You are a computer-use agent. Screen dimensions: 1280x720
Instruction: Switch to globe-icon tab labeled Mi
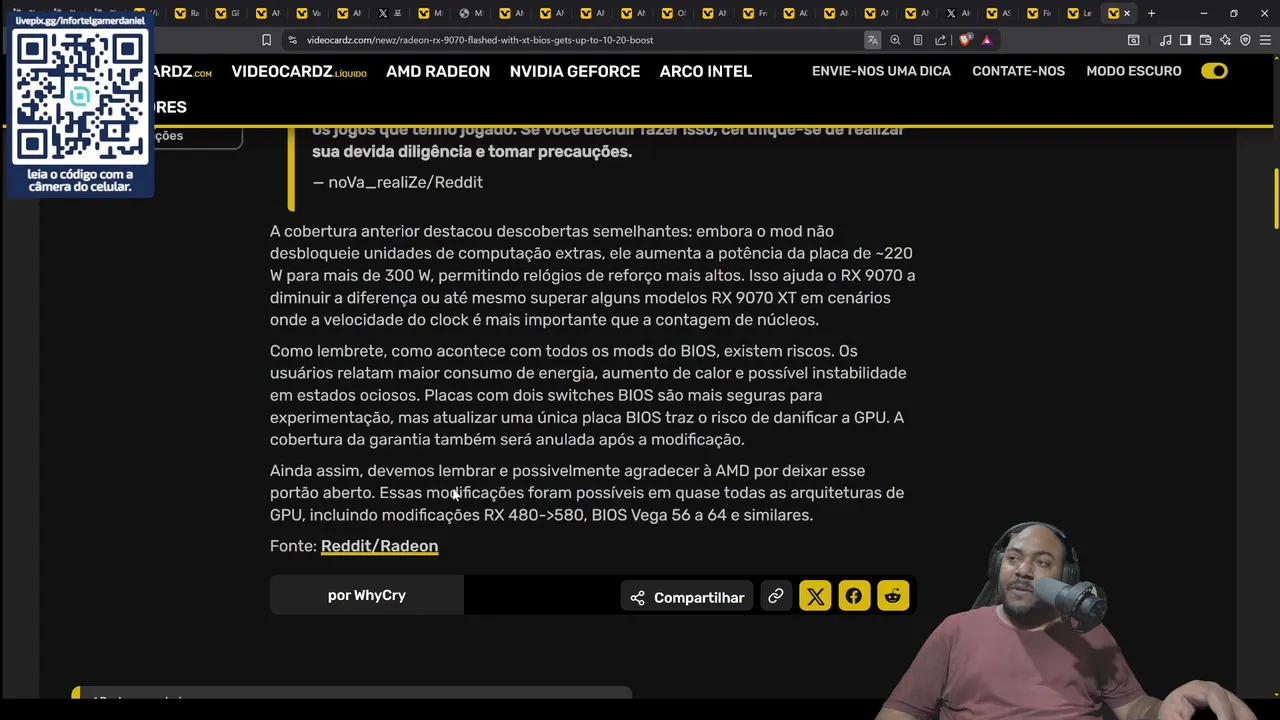coord(471,13)
